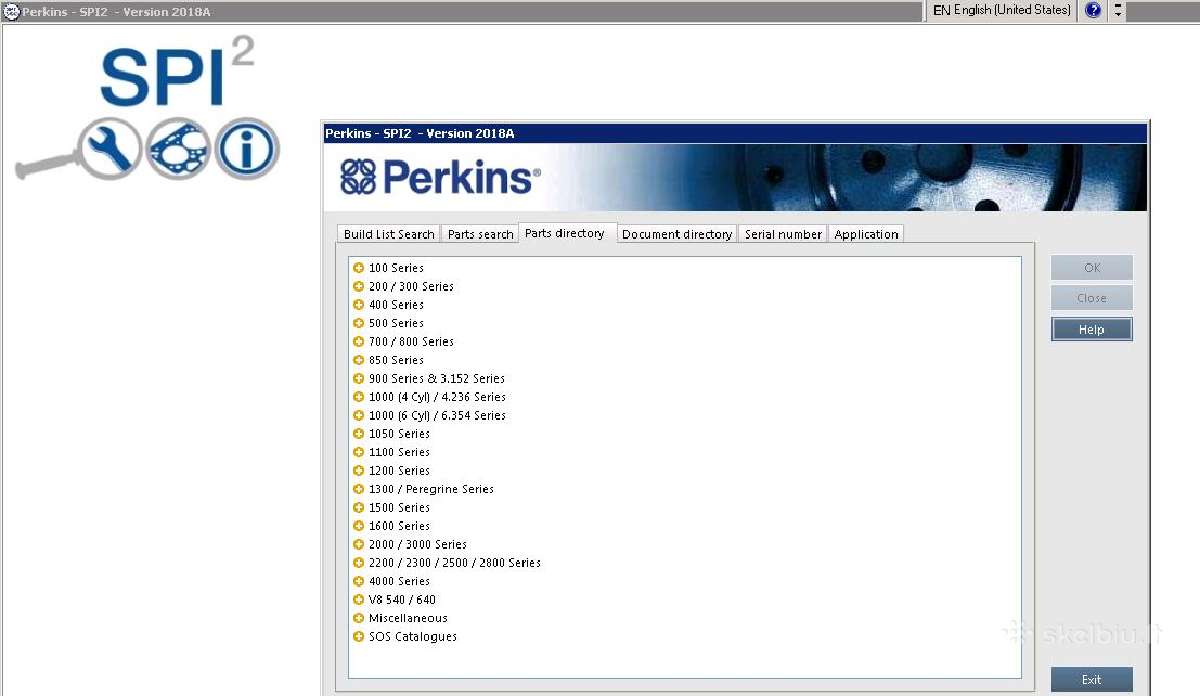Select the '2000 / 3000 Series' text label
1200x696 pixels.
[x=417, y=545]
